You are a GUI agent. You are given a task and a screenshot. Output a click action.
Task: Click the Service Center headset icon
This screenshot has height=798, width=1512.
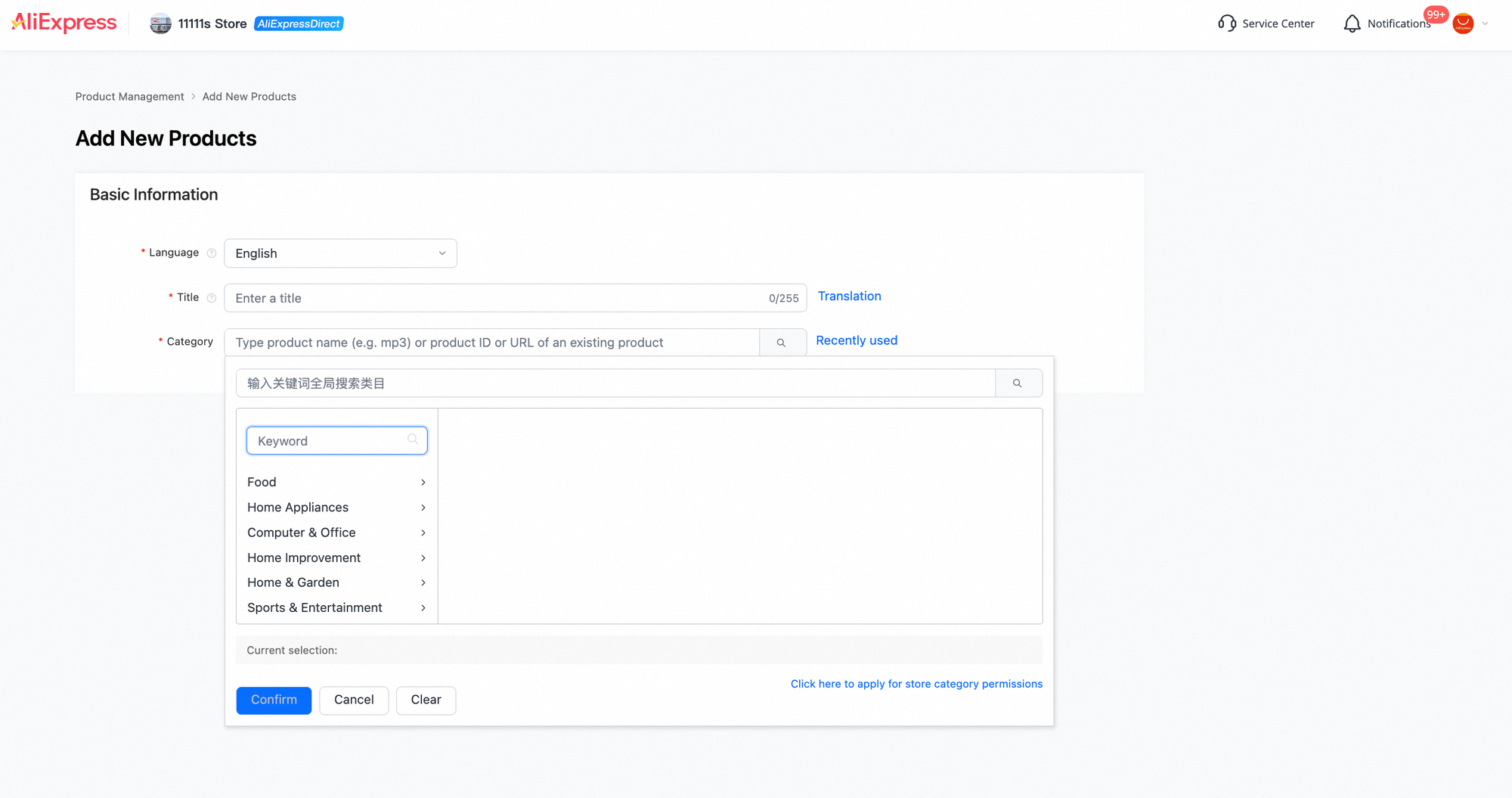[x=1227, y=23]
